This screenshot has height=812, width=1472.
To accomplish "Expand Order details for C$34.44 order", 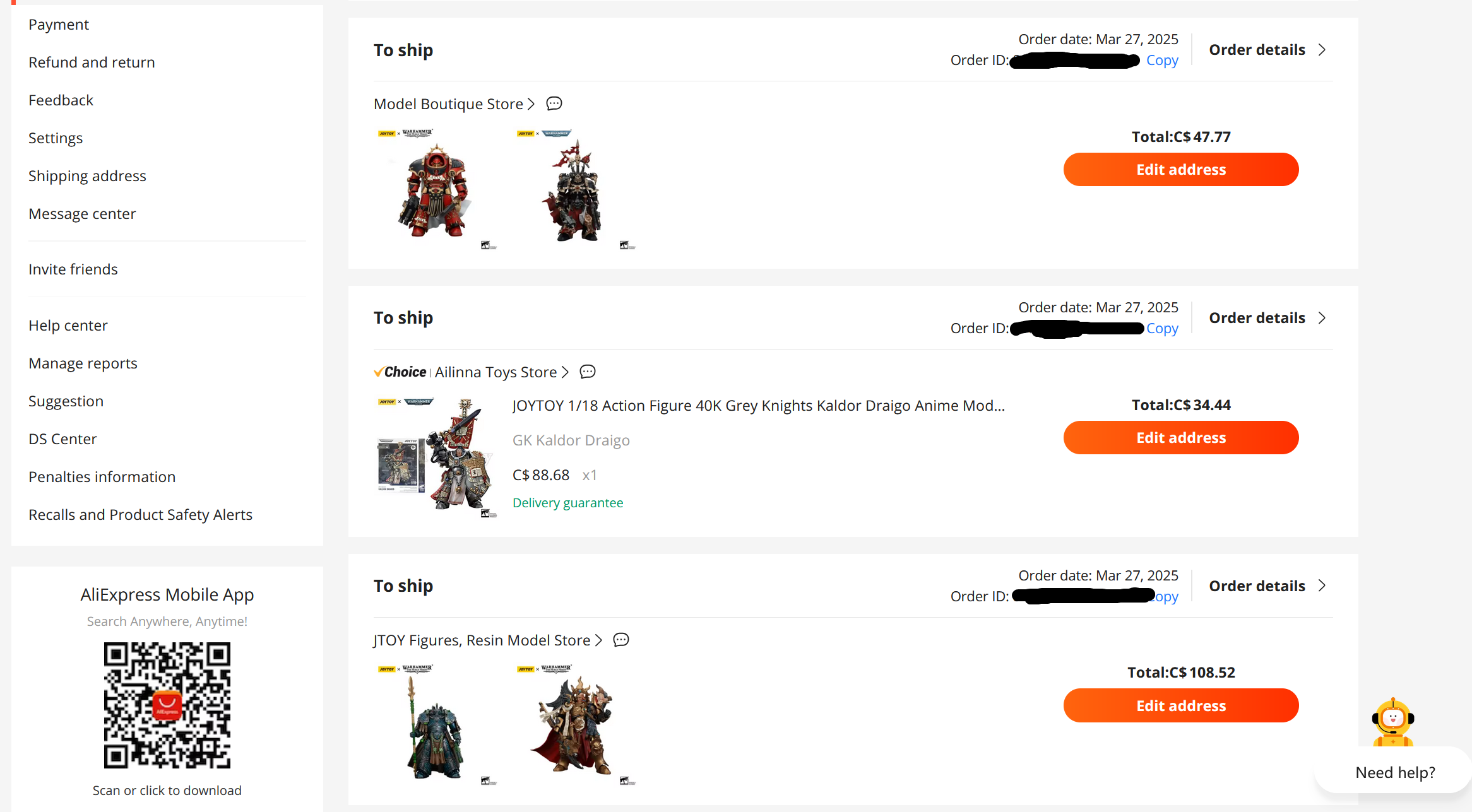I will click(1267, 318).
